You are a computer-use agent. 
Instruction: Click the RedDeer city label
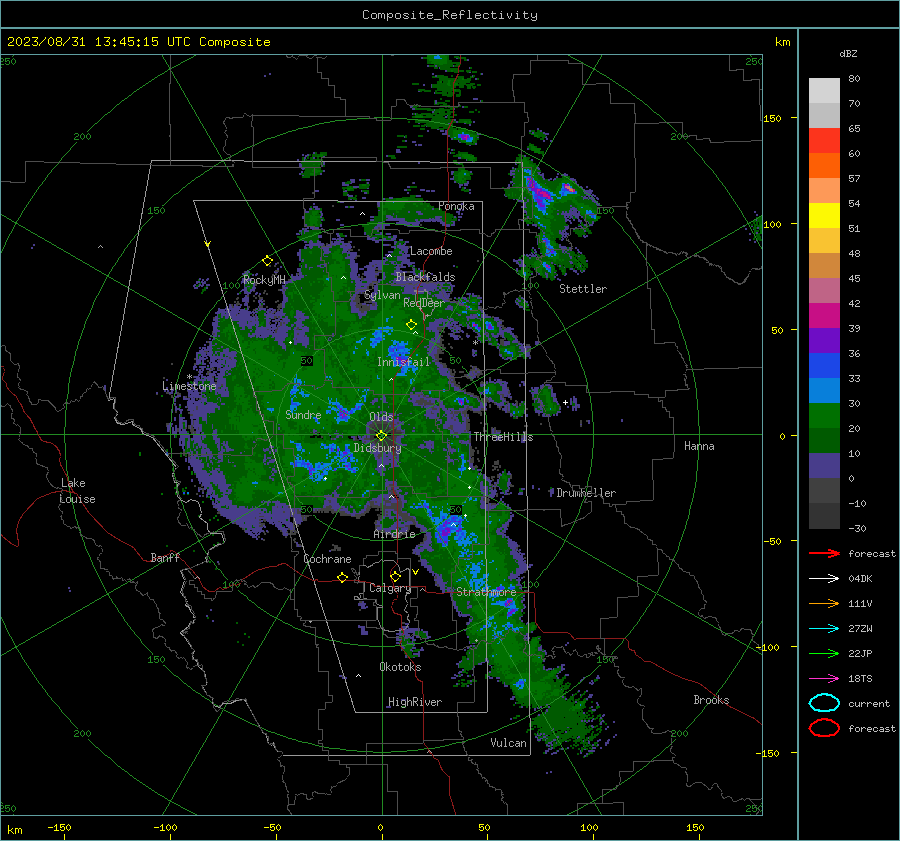424,303
